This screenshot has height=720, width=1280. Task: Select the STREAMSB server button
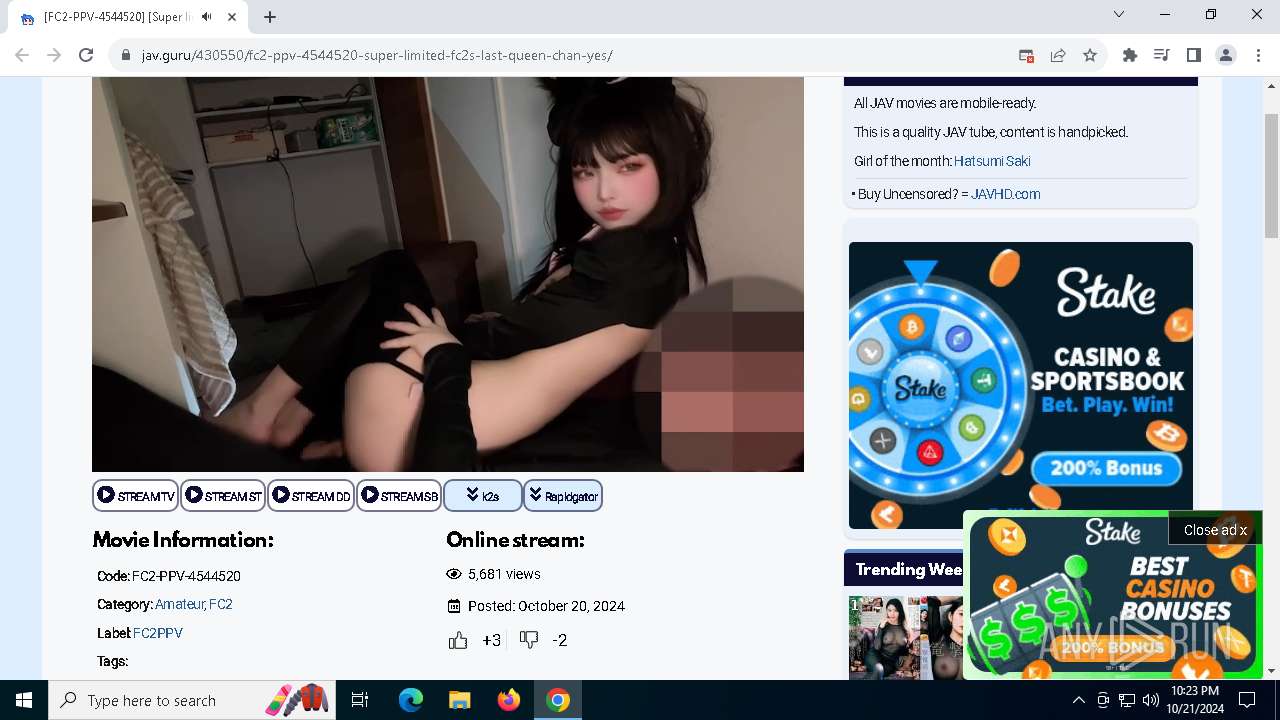coord(399,496)
